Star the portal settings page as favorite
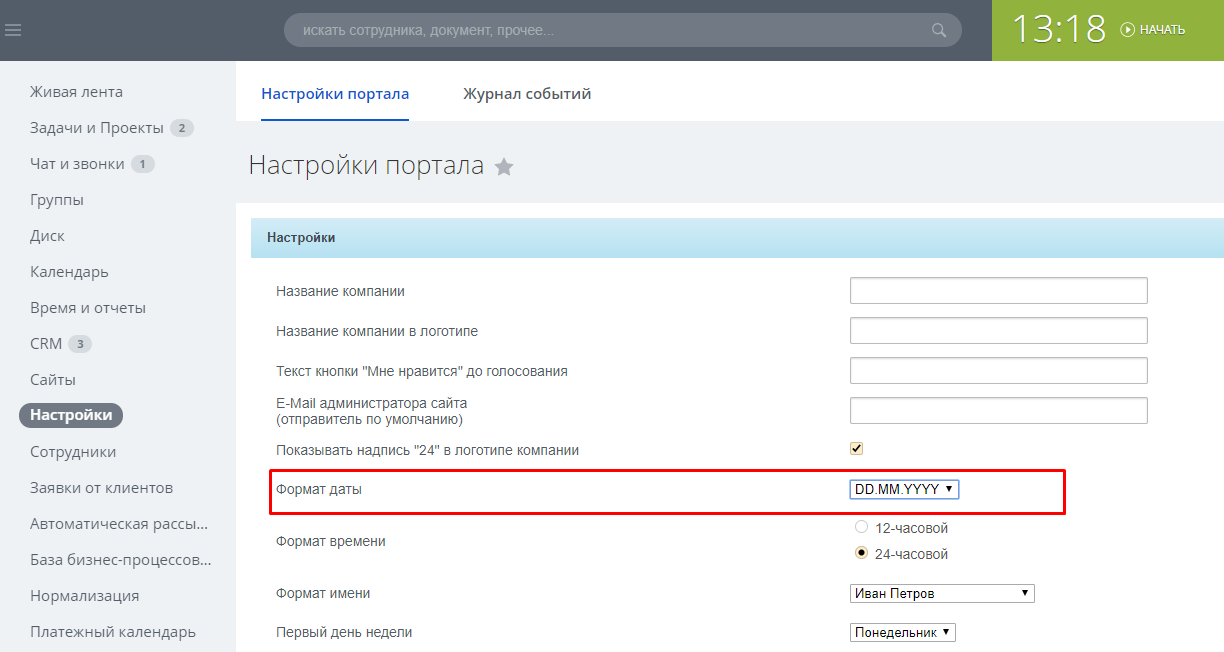1224x652 pixels. click(x=504, y=167)
